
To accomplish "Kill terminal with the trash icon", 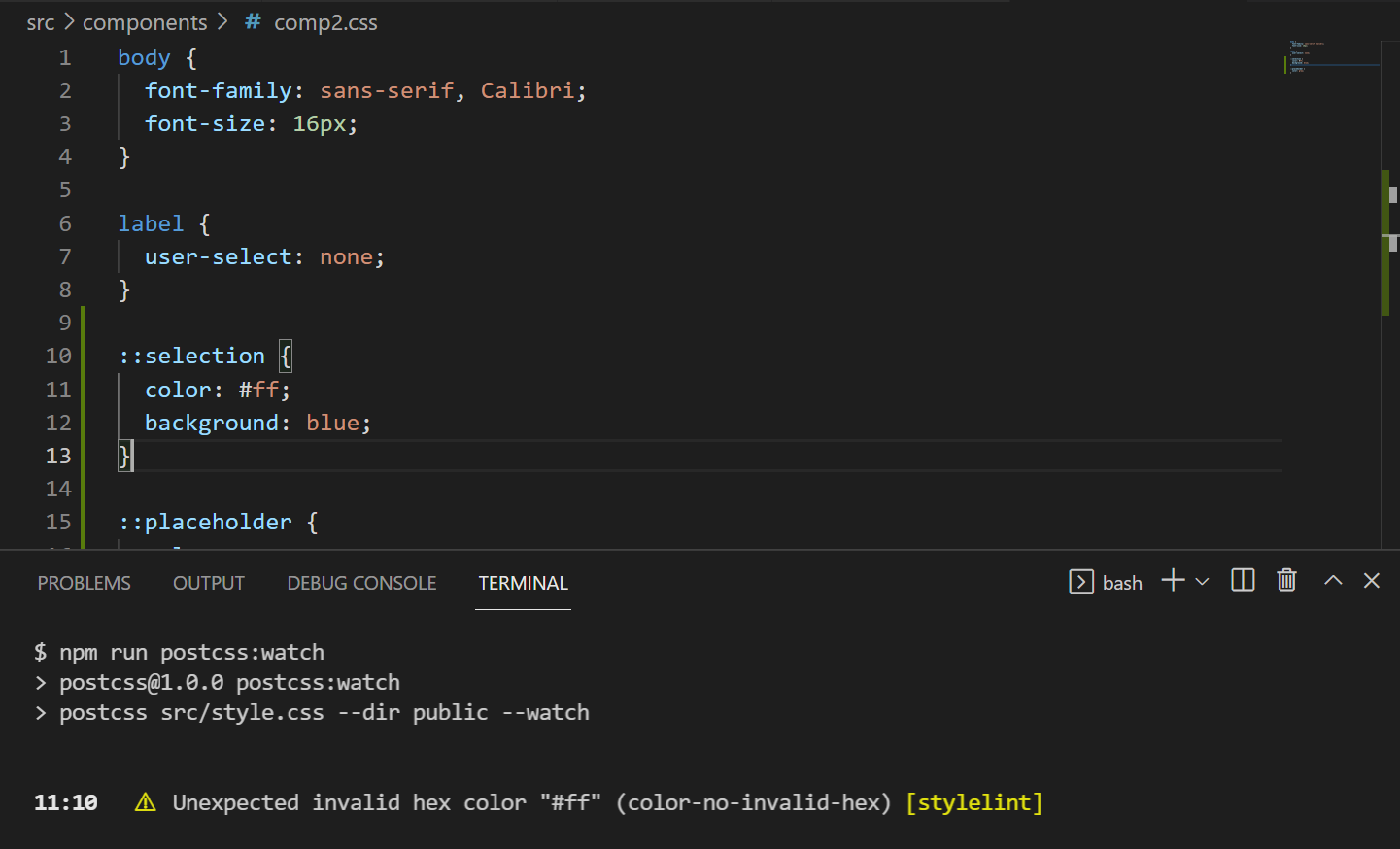I will click(x=1286, y=581).
